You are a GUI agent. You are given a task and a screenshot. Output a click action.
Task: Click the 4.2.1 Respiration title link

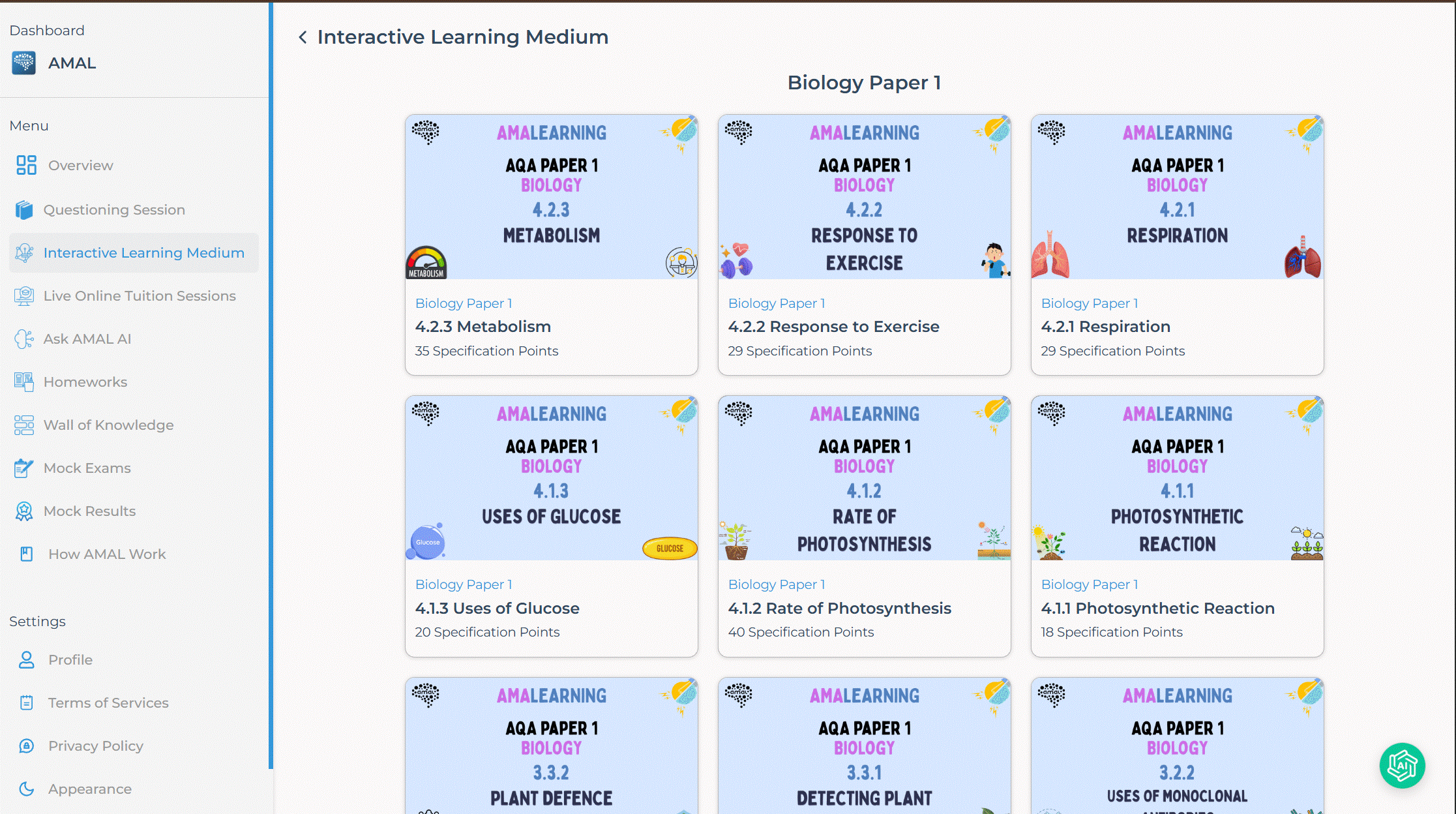pos(1106,327)
